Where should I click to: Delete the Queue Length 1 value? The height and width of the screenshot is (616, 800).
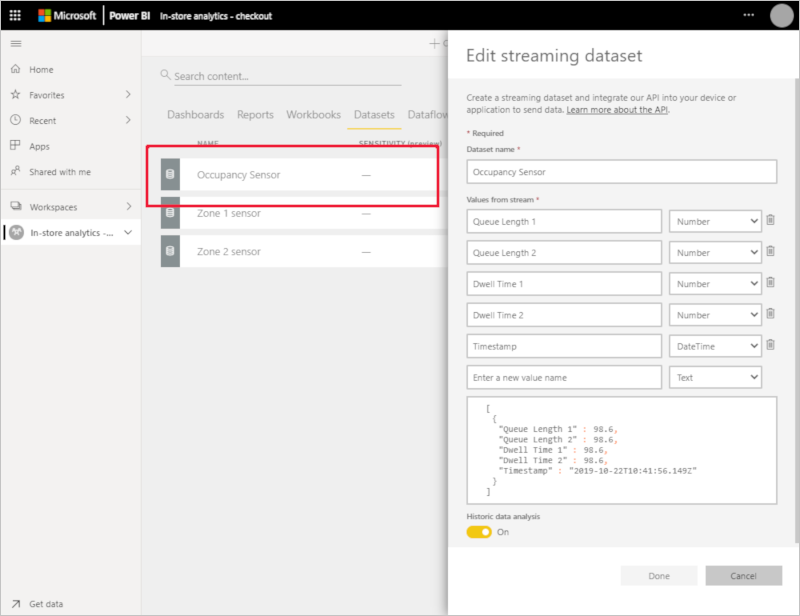(770, 220)
